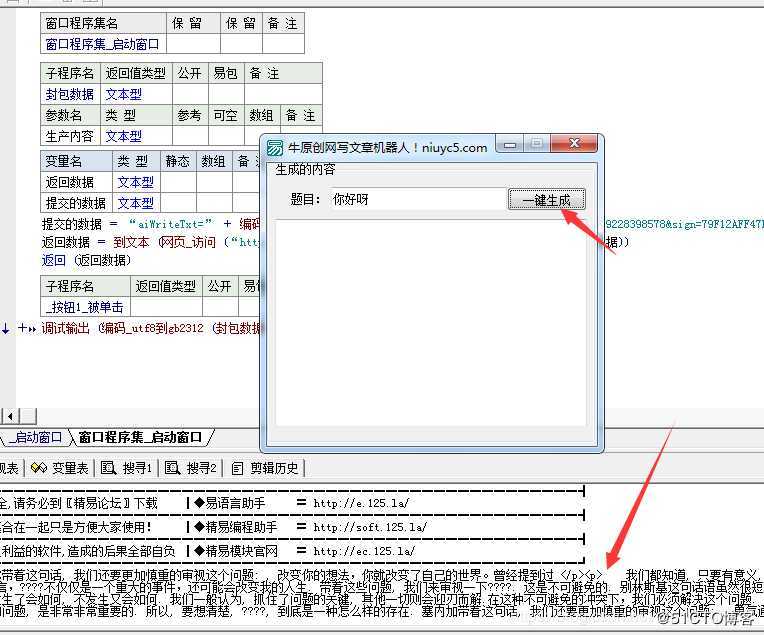Click the 文本型 type of 提交的数据 variable
Screen dimensions: 764x635
[136, 203]
